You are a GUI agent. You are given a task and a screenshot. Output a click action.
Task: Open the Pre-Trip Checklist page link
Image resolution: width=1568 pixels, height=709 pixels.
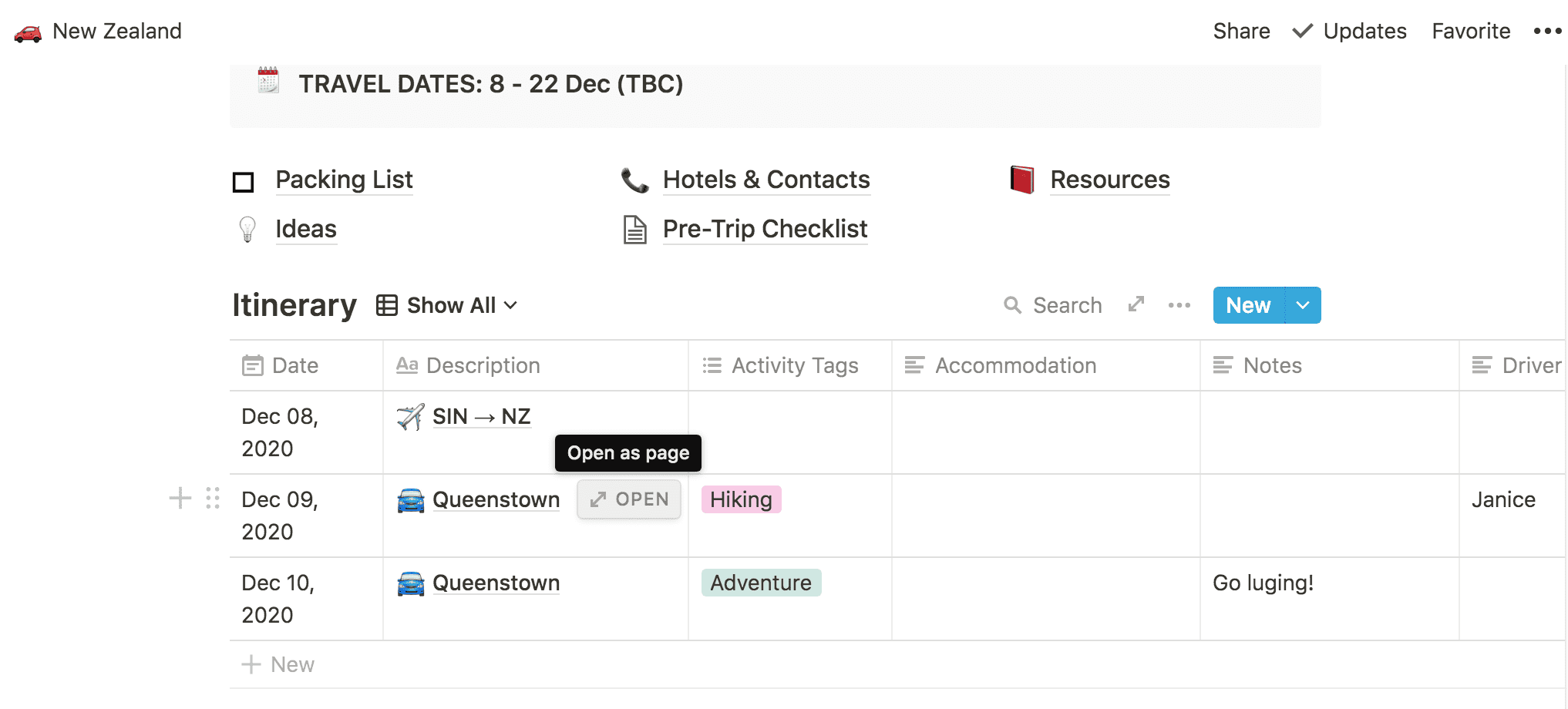pos(765,230)
